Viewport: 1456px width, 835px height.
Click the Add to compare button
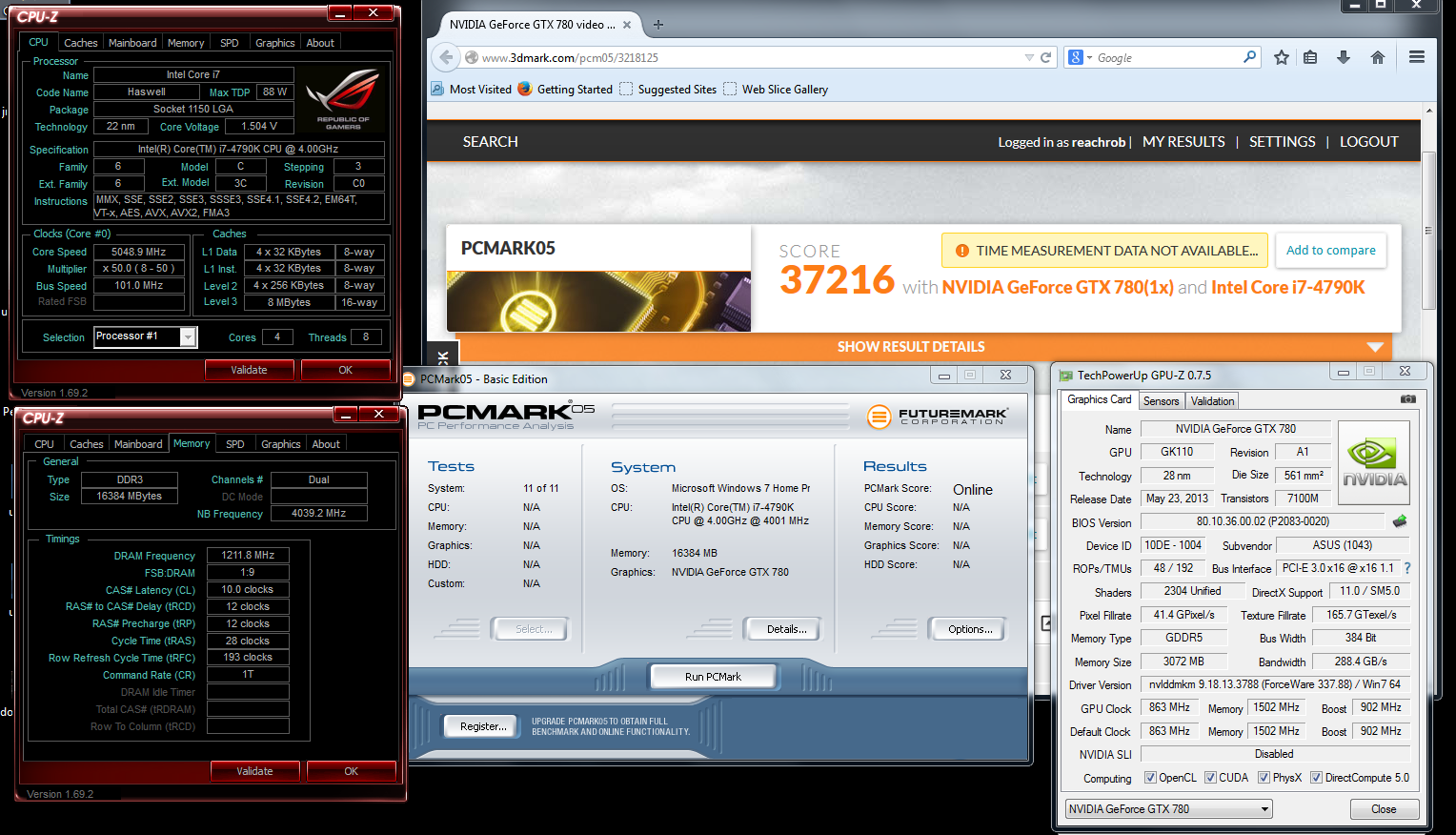point(1330,251)
